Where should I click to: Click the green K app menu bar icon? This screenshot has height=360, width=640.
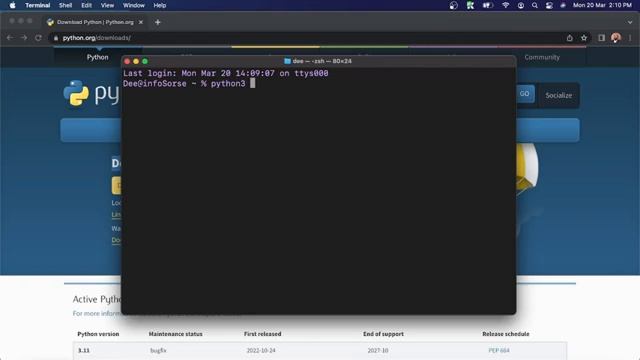pyautogui.click(x=470, y=5)
